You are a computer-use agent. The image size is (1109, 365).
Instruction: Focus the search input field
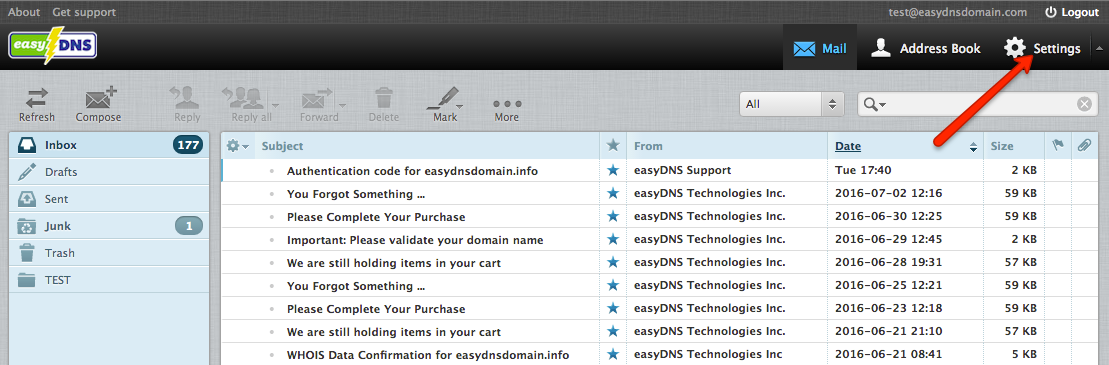[x=981, y=104]
